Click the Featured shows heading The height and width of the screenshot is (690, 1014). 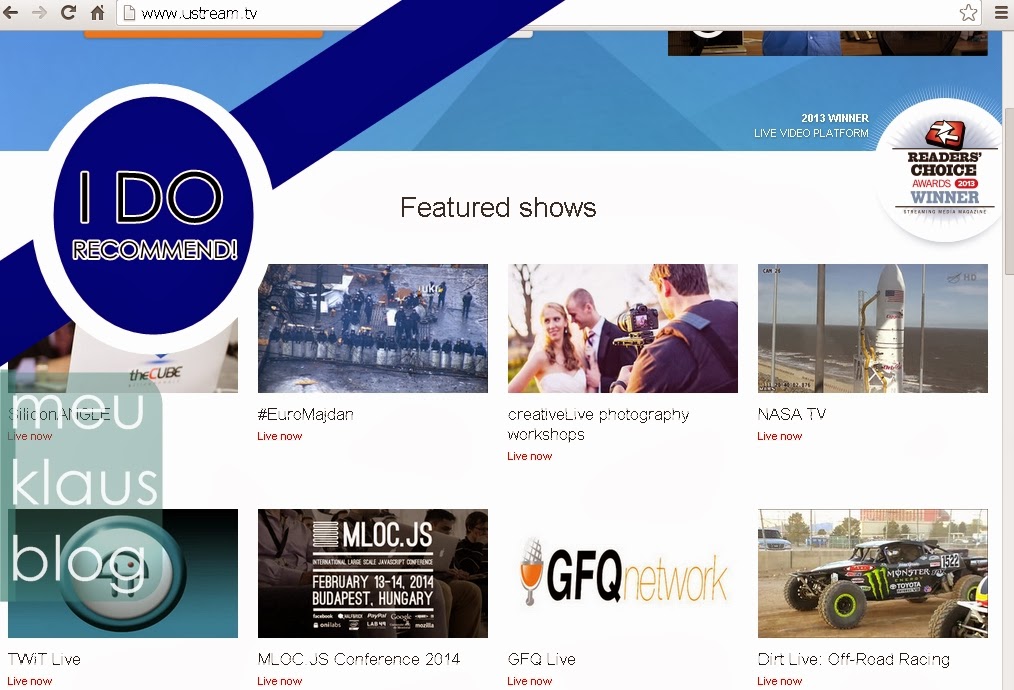click(498, 208)
